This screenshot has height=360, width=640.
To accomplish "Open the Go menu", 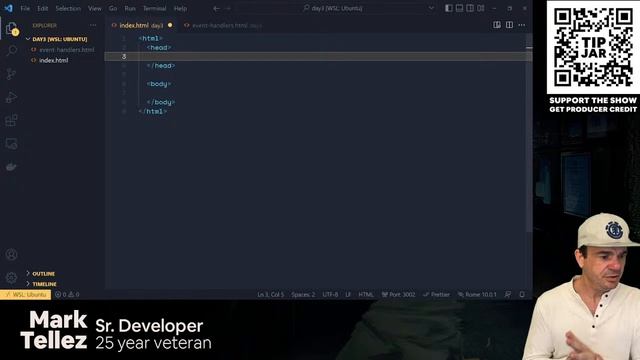I will coord(113,8).
